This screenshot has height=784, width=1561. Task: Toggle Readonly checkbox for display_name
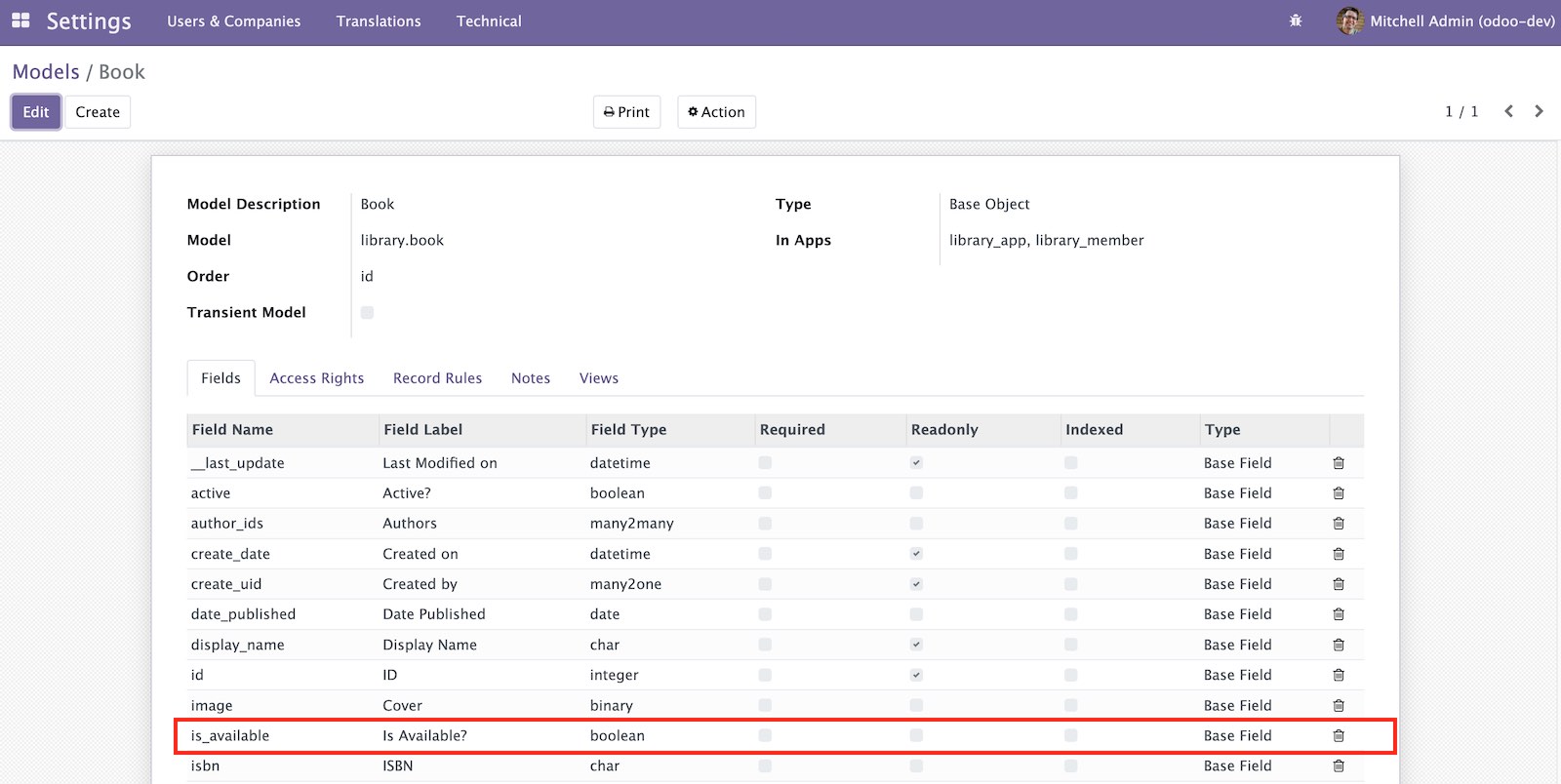point(916,645)
